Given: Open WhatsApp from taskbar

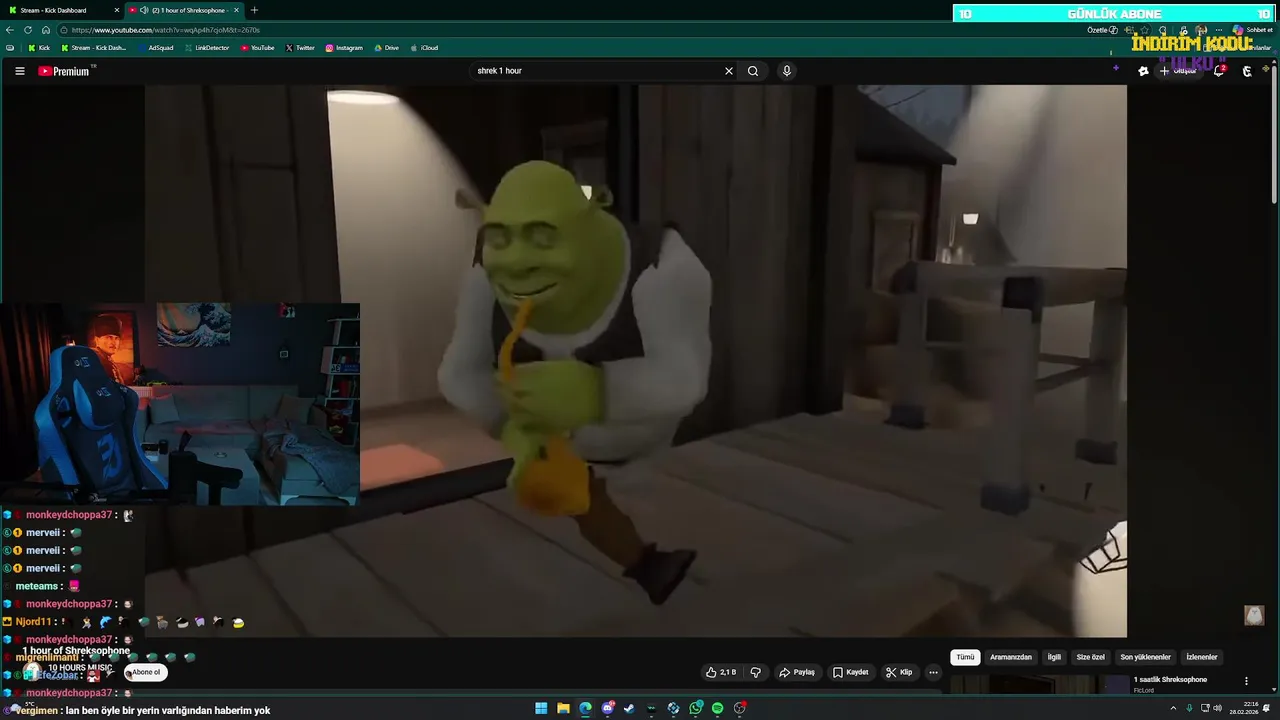Looking at the screenshot, I should click(696, 708).
